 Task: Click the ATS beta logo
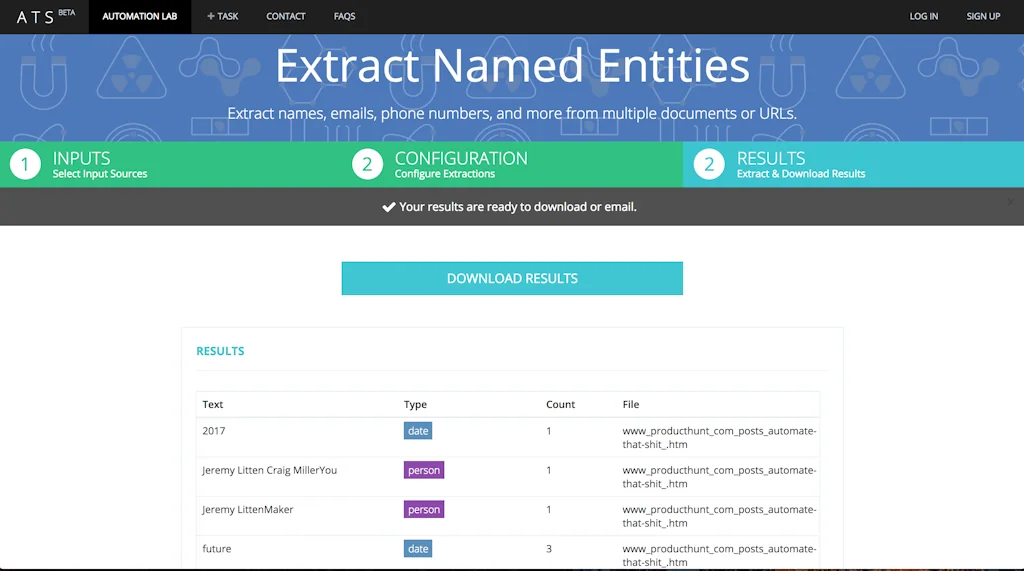pos(44,16)
